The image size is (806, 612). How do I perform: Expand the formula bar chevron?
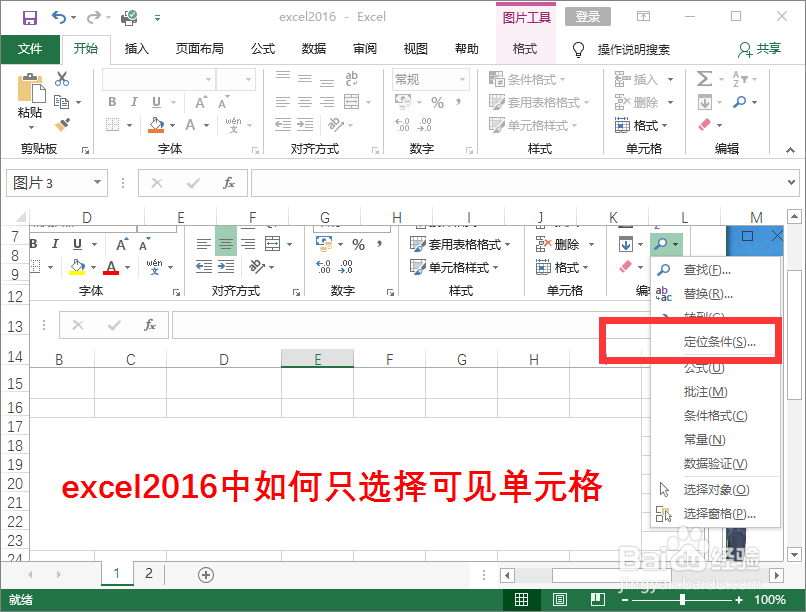[x=792, y=182]
